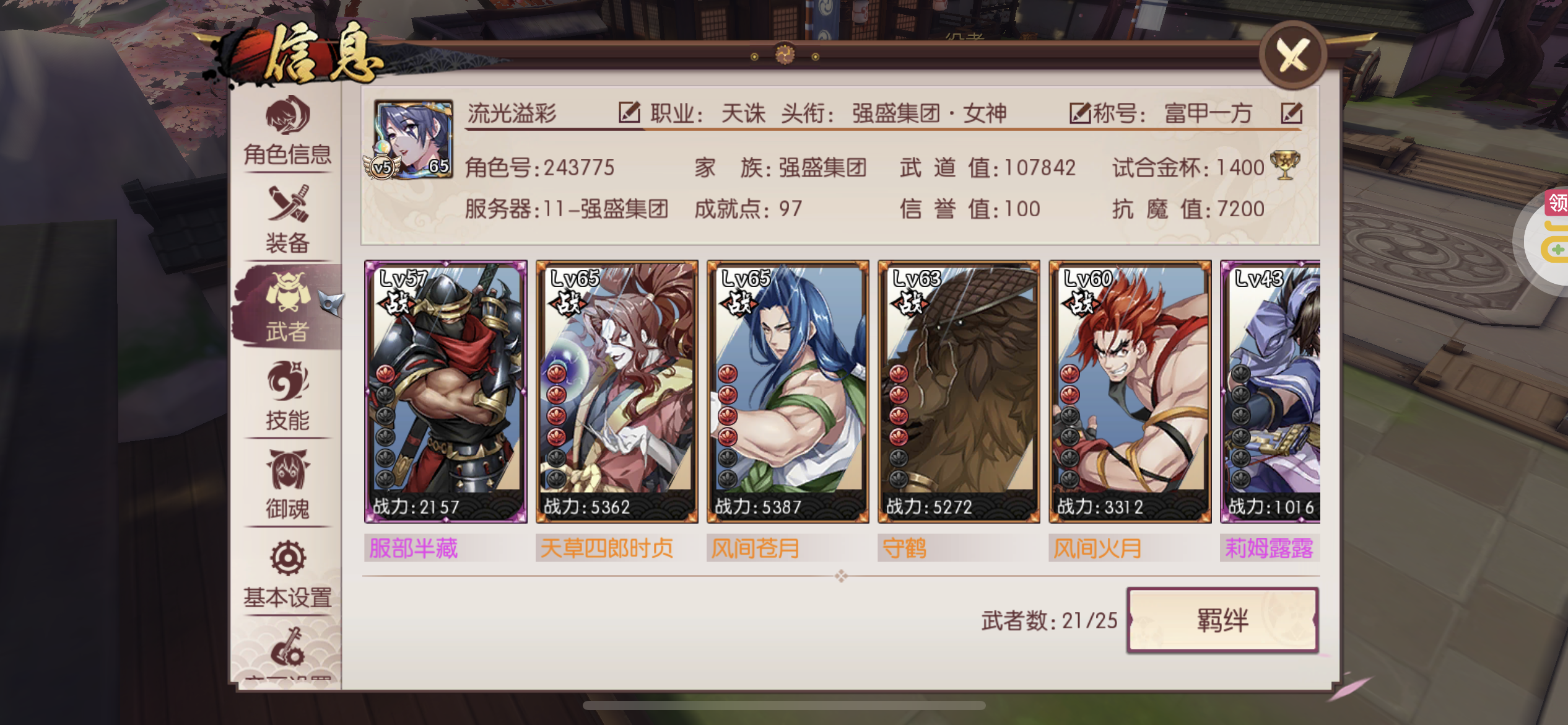Click the edit icon after 富甲一方 title
The image size is (1568, 725).
[x=1291, y=113]
